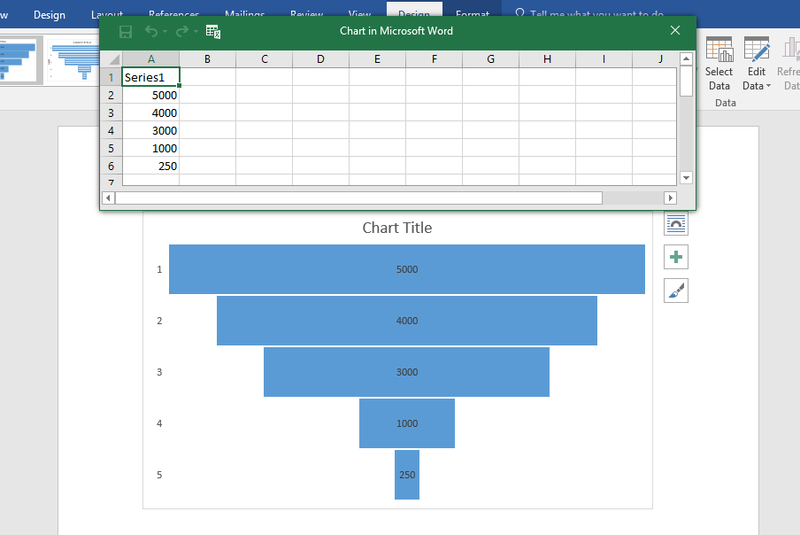Open the Redo history dropdown arrow

(x=196, y=32)
